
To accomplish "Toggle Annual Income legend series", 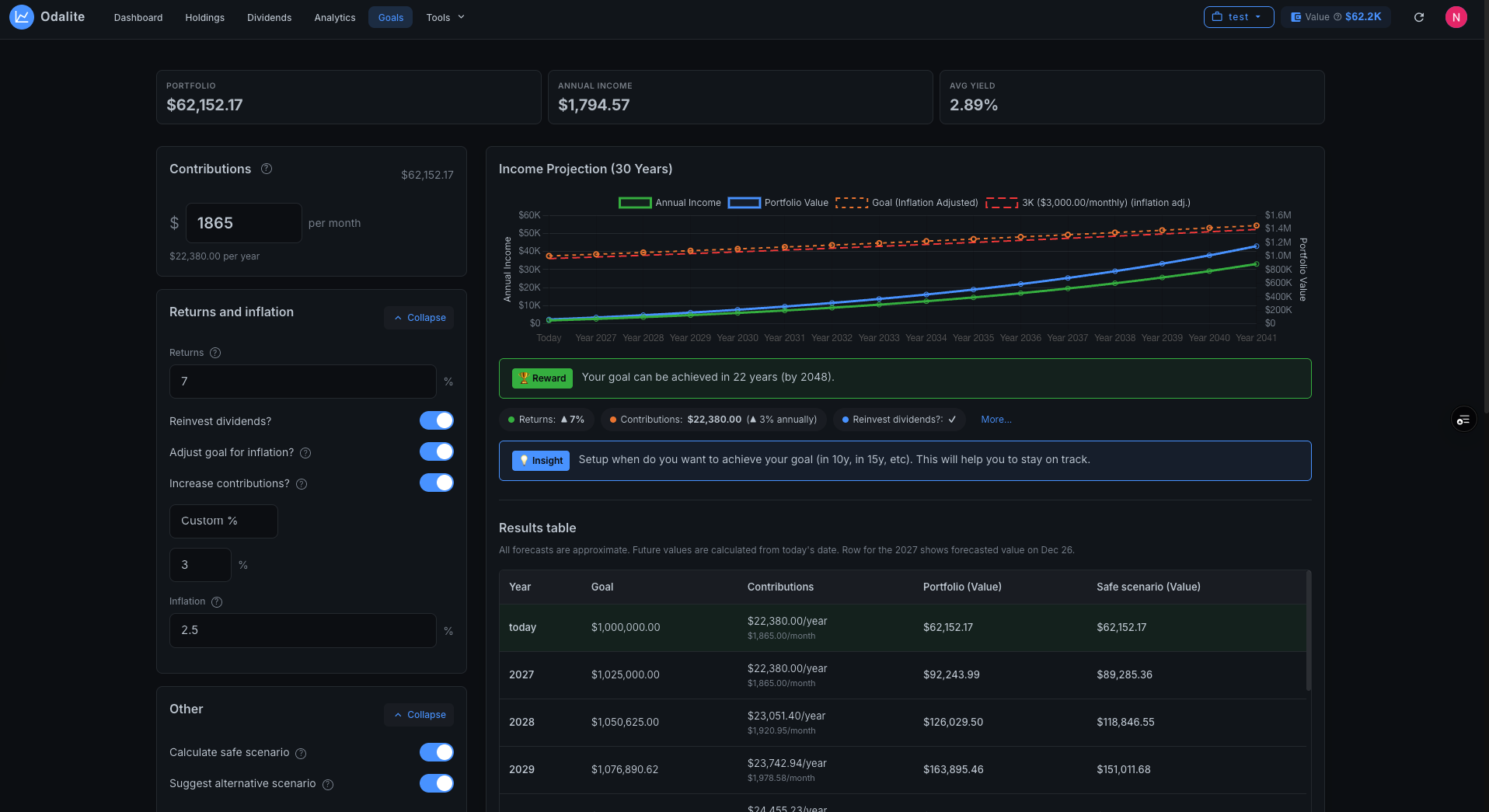I will click(x=670, y=203).
